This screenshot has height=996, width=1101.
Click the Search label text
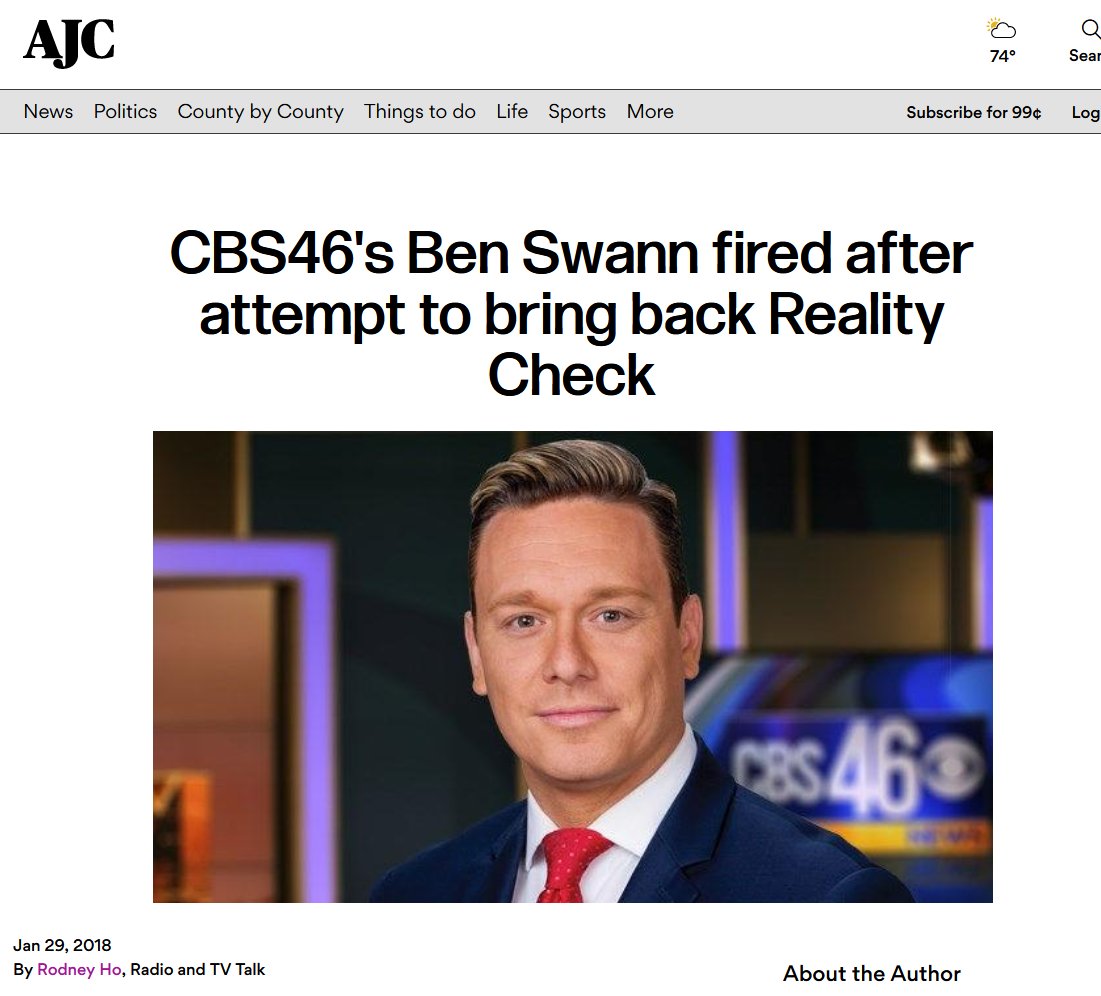pos(1085,55)
